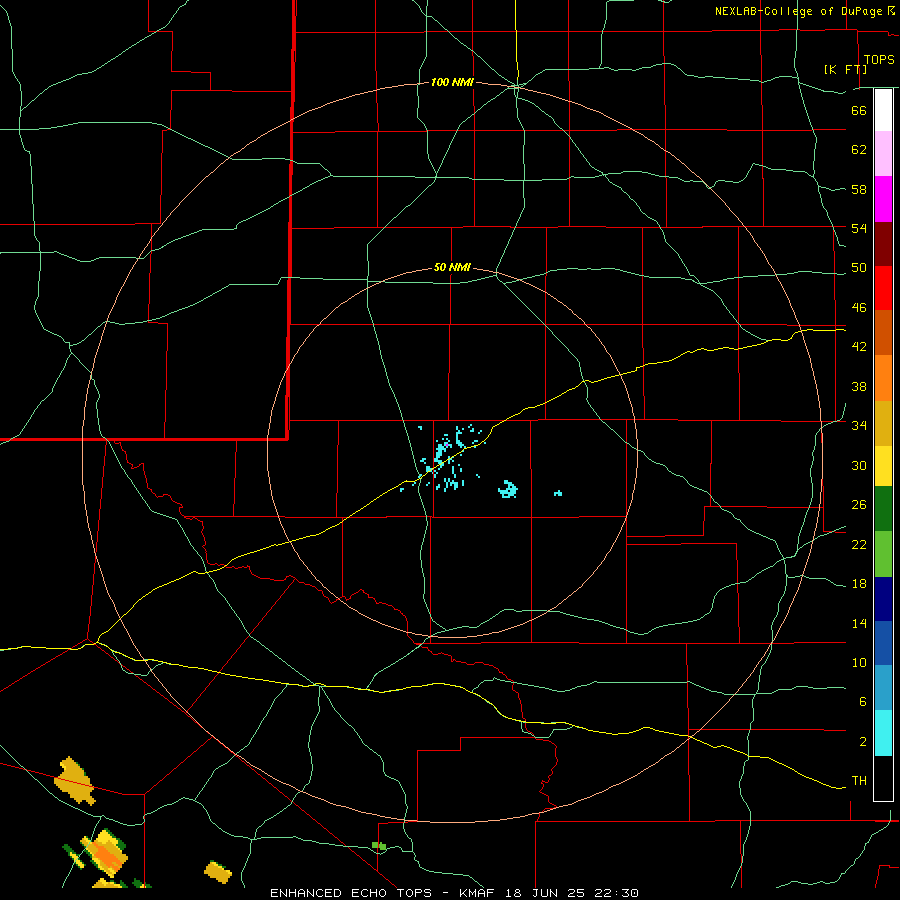
Task: Select the dark red legend swatch near 54
Action: pyautogui.click(x=883, y=244)
